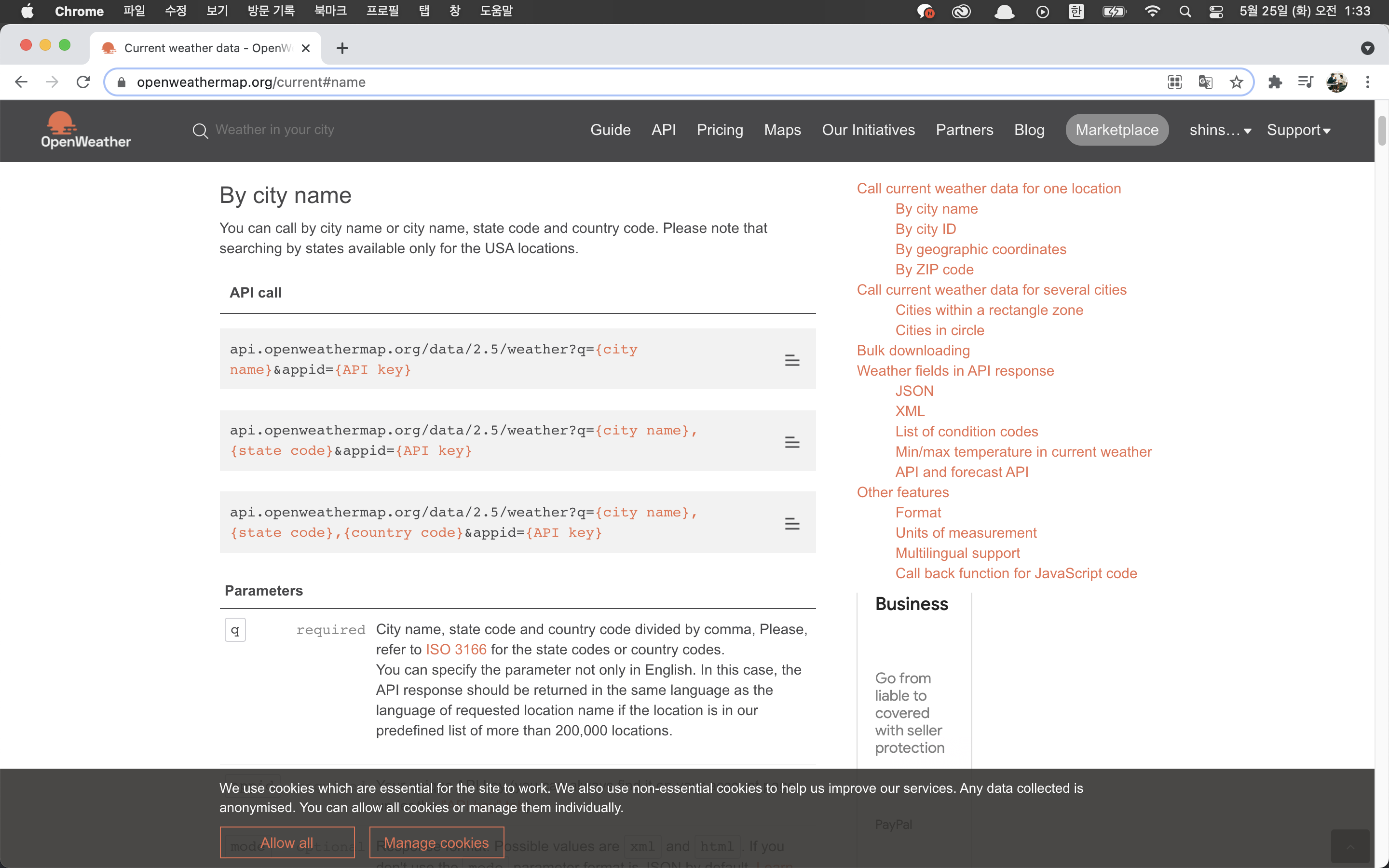Bookmark this page with the star icon

coord(1236,82)
